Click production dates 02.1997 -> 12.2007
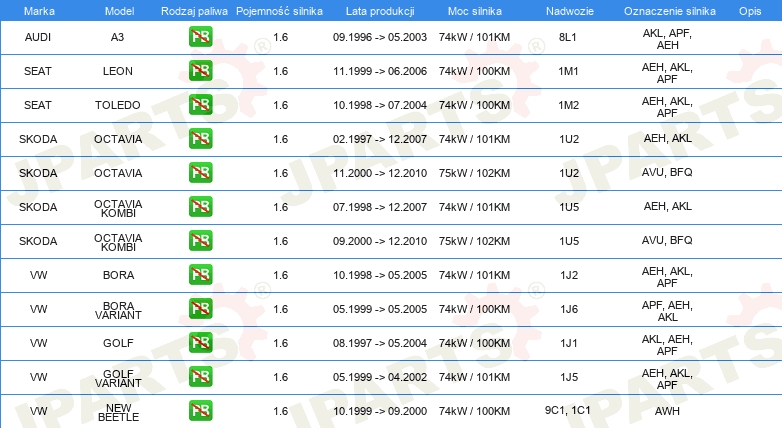The width and height of the screenshot is (782, 428). [x=380, y=139]
